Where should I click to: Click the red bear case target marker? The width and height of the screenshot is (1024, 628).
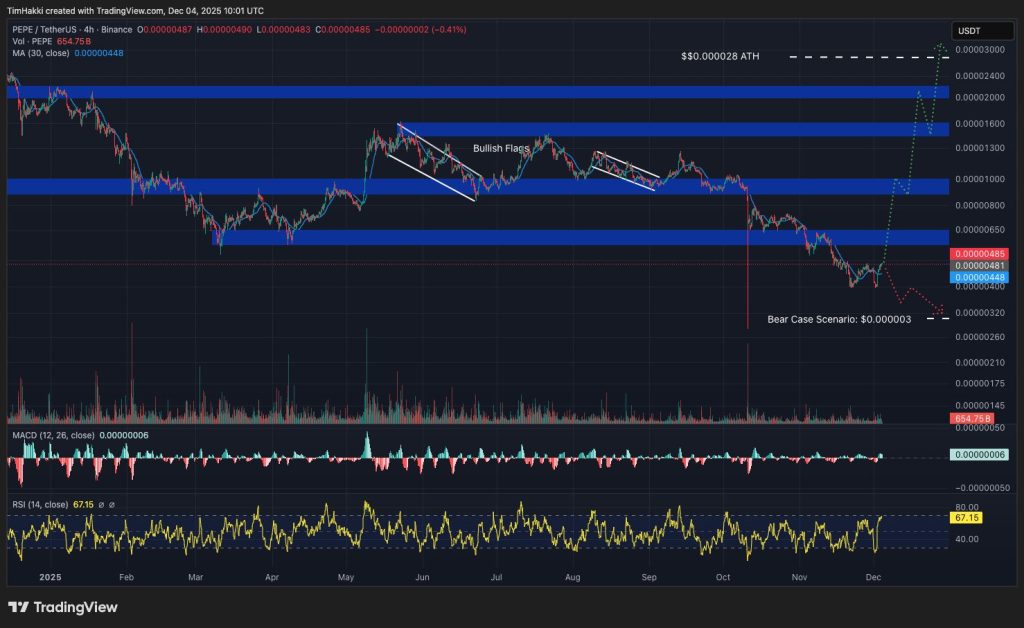[937, 308]
